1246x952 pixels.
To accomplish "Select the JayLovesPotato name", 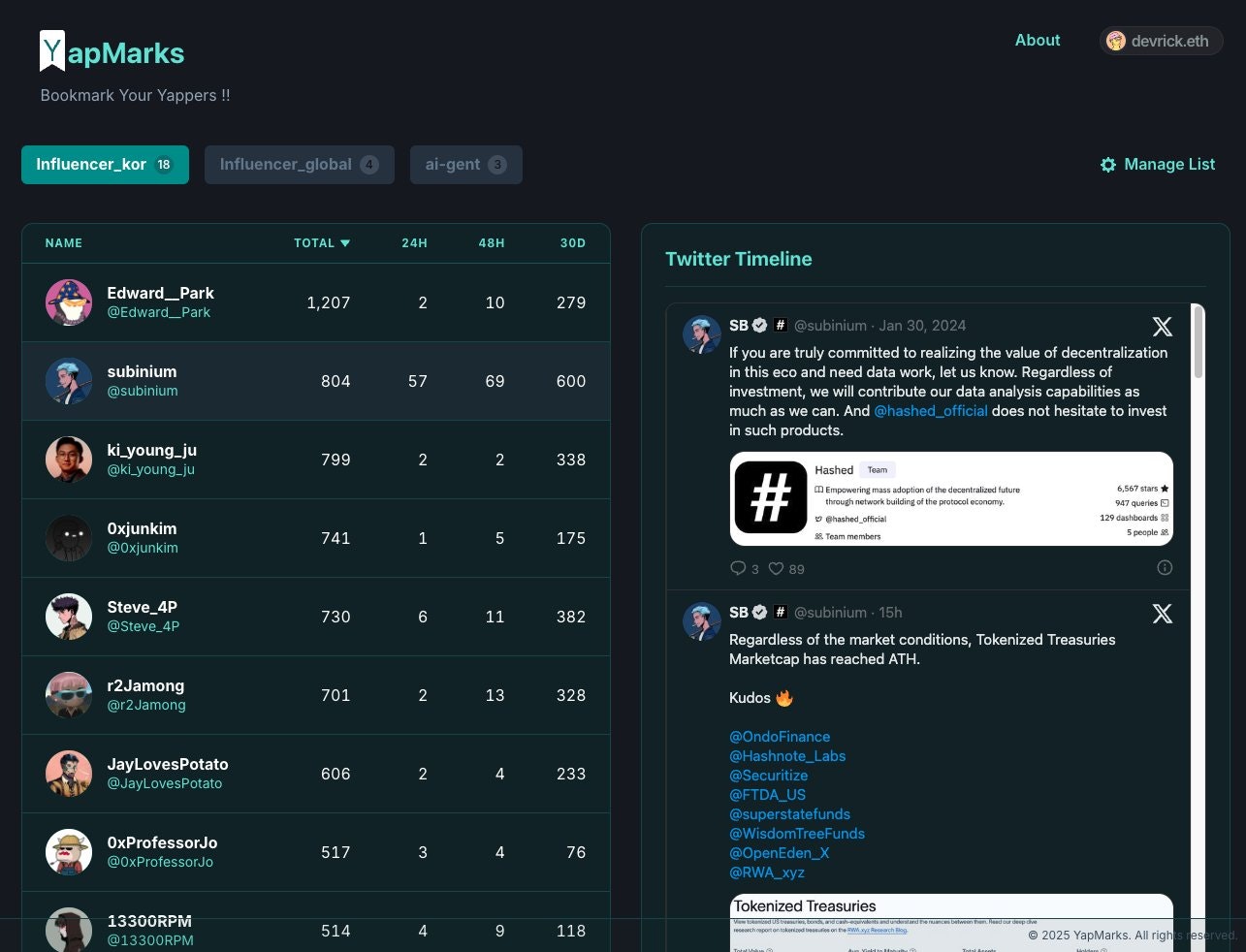I will coord(168,764).
